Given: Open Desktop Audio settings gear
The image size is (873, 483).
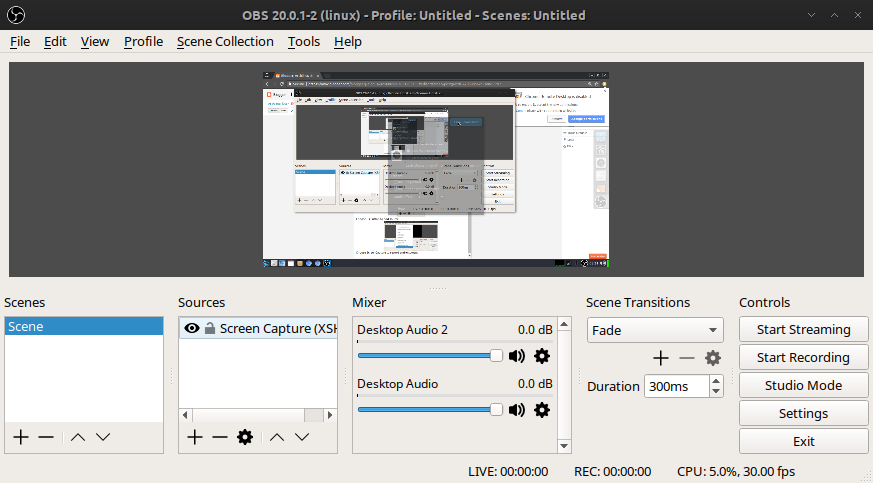Looking at the screenshot, I should coord(542,410).
